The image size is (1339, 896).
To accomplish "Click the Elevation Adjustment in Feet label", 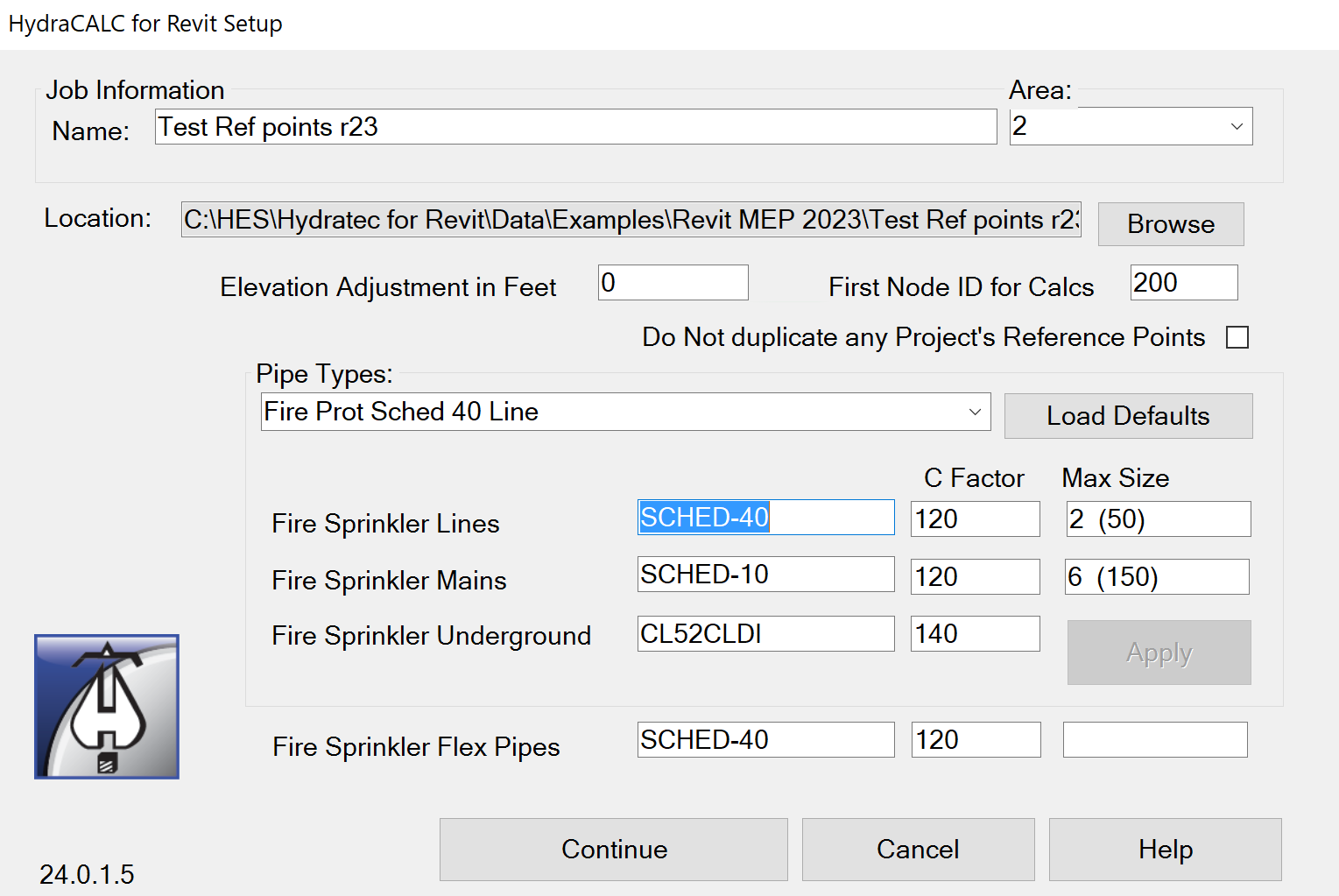I will [388, 287].
